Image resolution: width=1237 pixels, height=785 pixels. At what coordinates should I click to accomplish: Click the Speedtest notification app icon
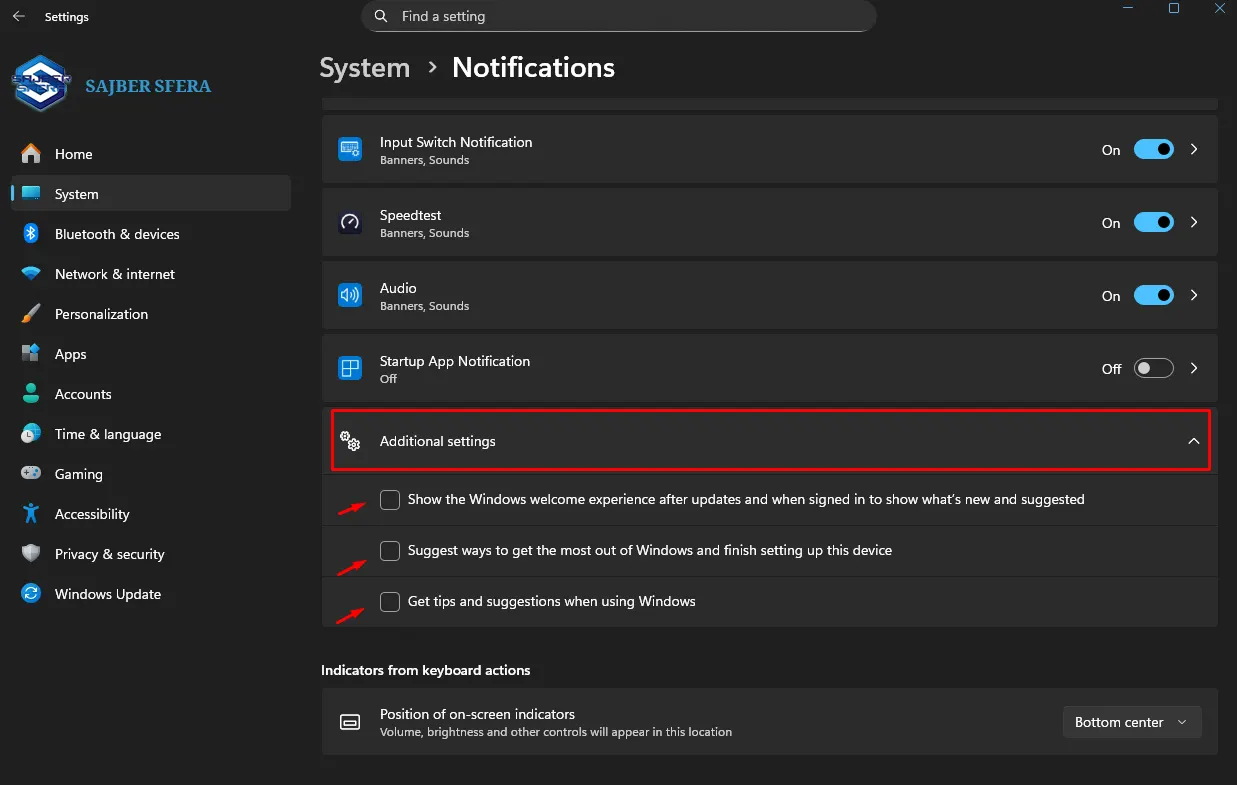350,222
